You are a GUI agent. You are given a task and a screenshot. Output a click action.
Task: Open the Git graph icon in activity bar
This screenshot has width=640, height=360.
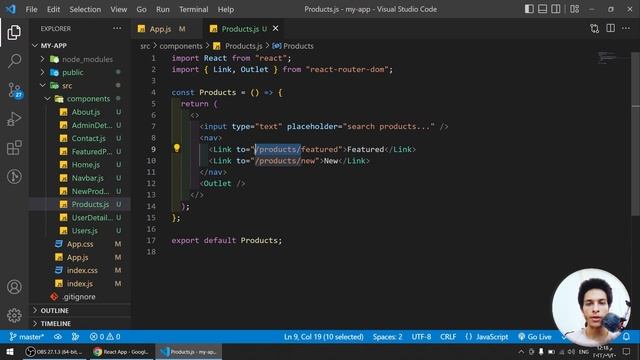(14, 176)
